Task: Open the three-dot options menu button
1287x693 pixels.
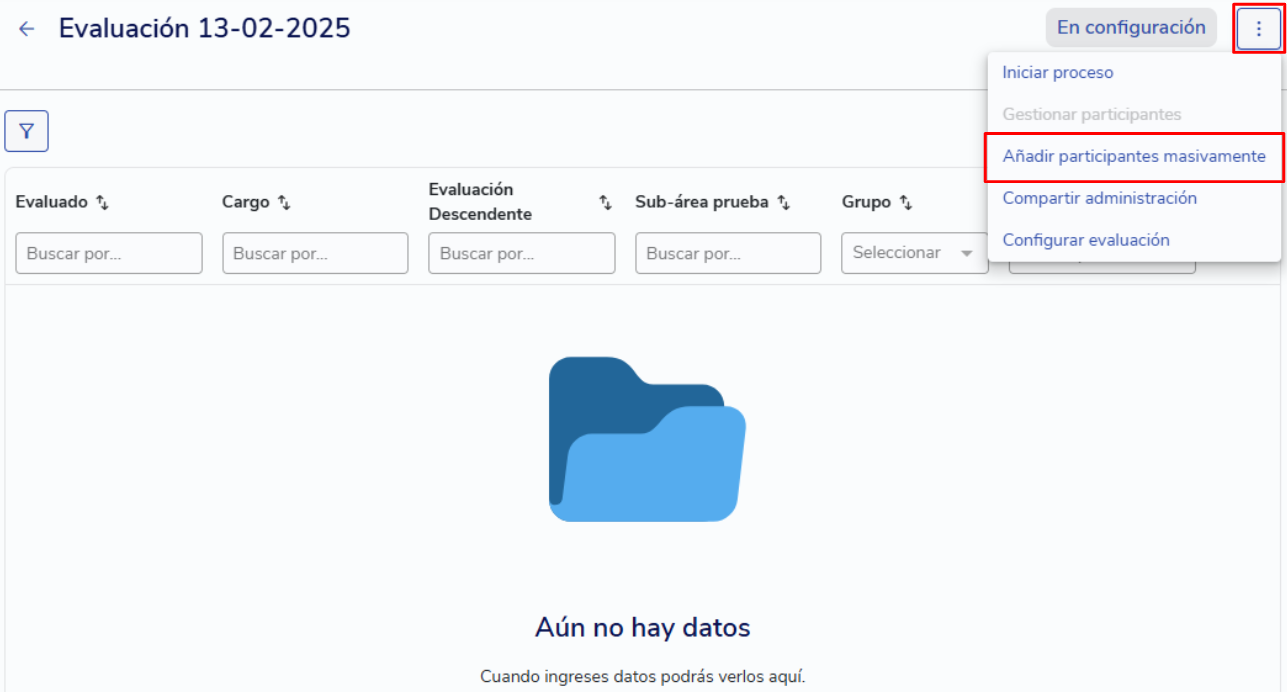Action: pyautogui.click(x=1257, y=29)
